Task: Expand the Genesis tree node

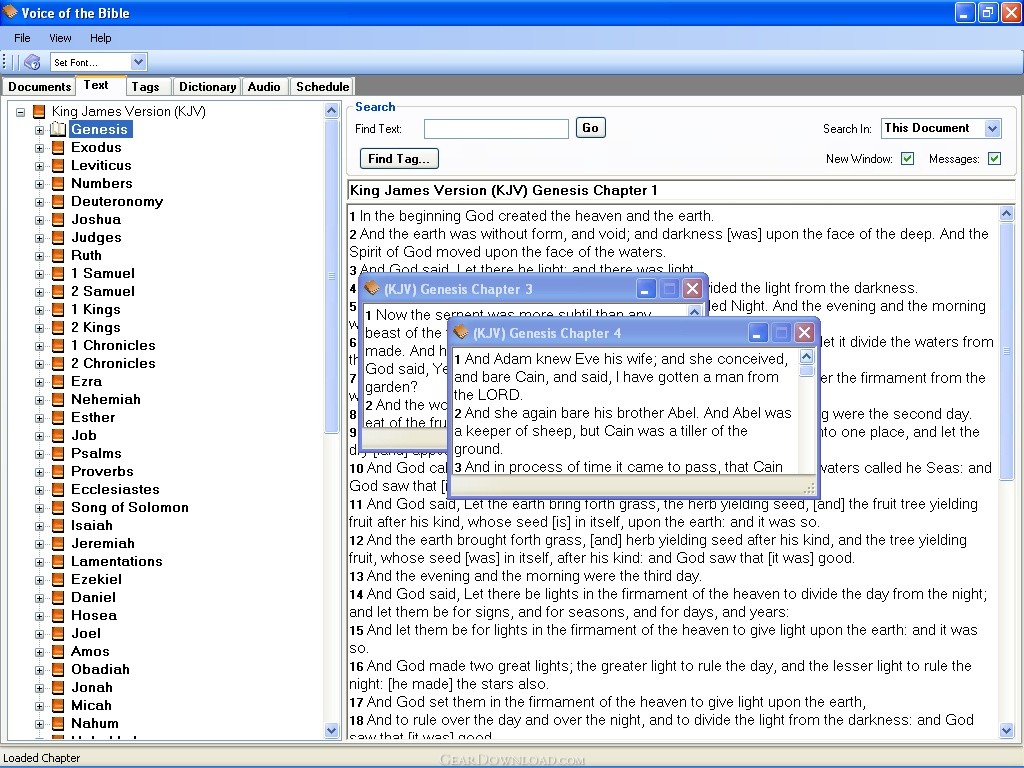Action: pyautogui.click(x=40, y=130)
